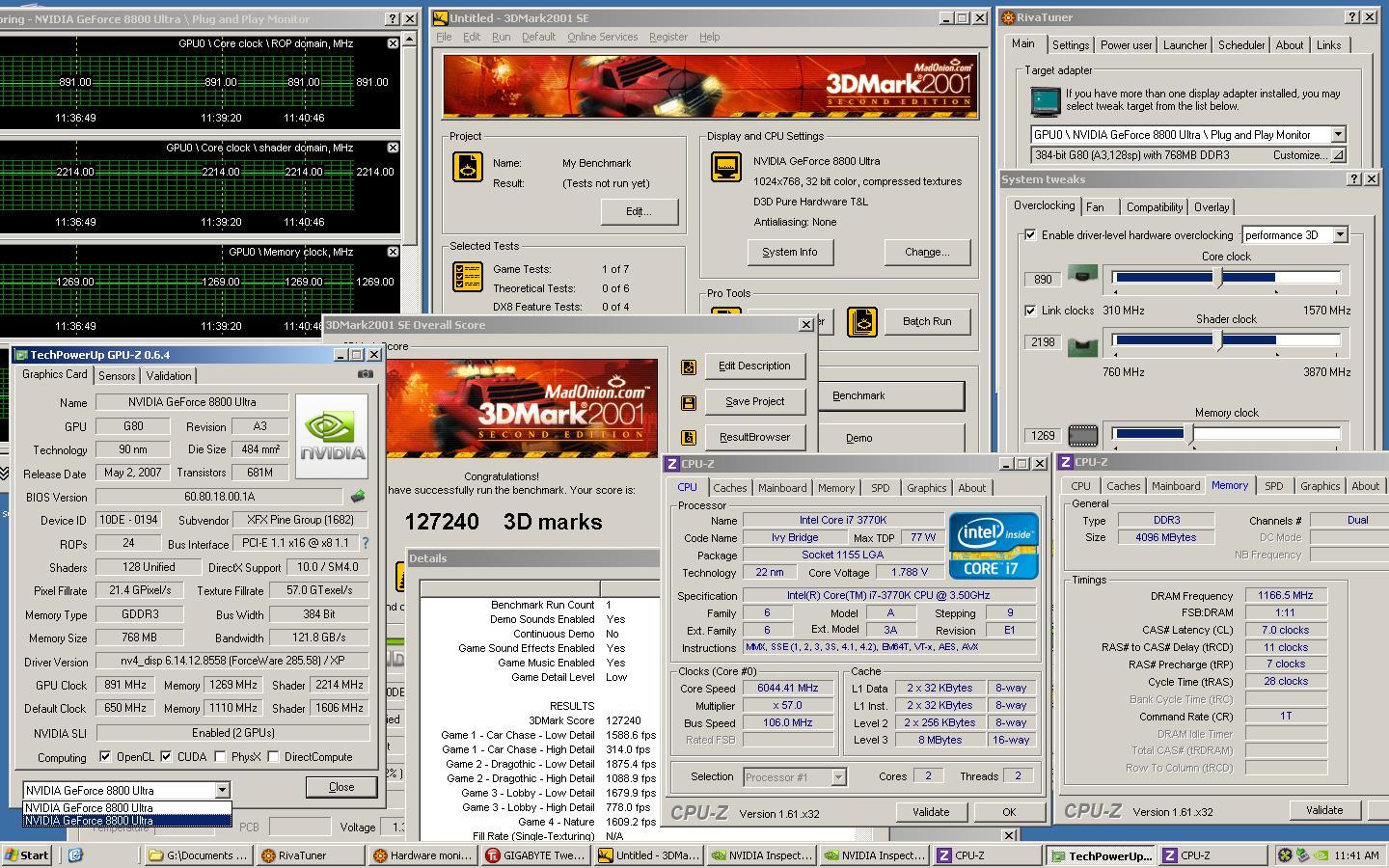Click the Batch Run icon in Pro Tools
This screenshot has width=1389, height=868.
[862, 322]
